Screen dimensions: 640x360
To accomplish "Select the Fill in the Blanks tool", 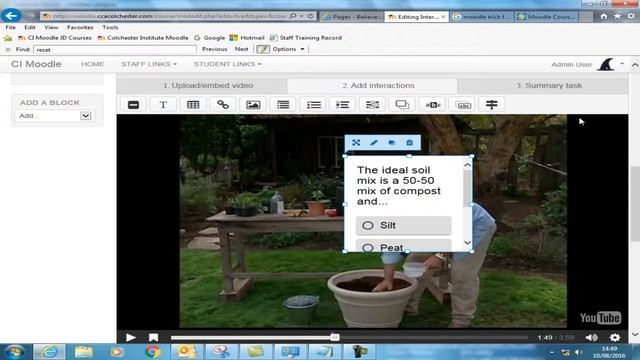I will pyautogui.click(x=372, y=105).
